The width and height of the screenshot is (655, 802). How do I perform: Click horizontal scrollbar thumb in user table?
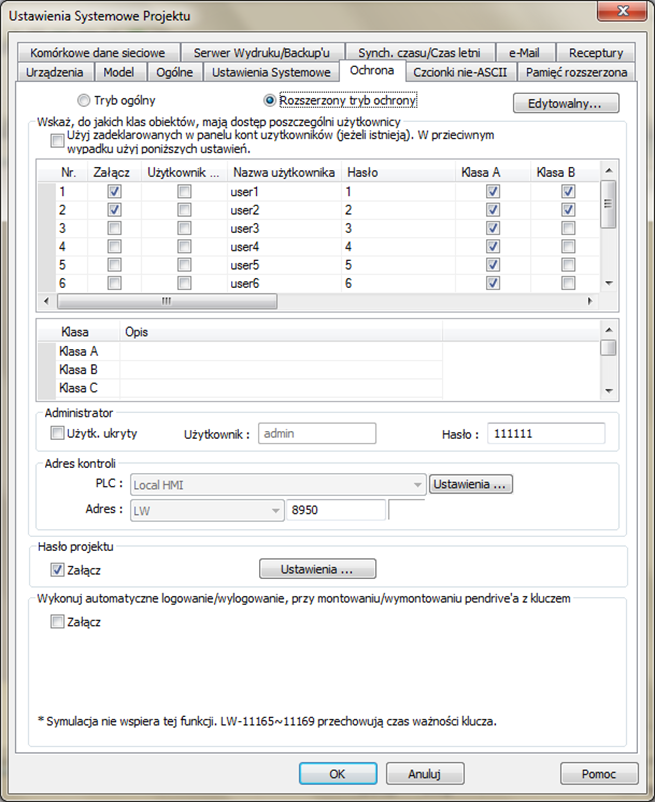tap(167, 301)
